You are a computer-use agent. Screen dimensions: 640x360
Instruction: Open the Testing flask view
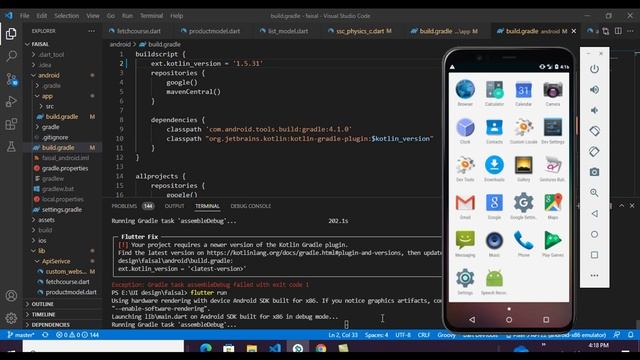coord(11,146)
